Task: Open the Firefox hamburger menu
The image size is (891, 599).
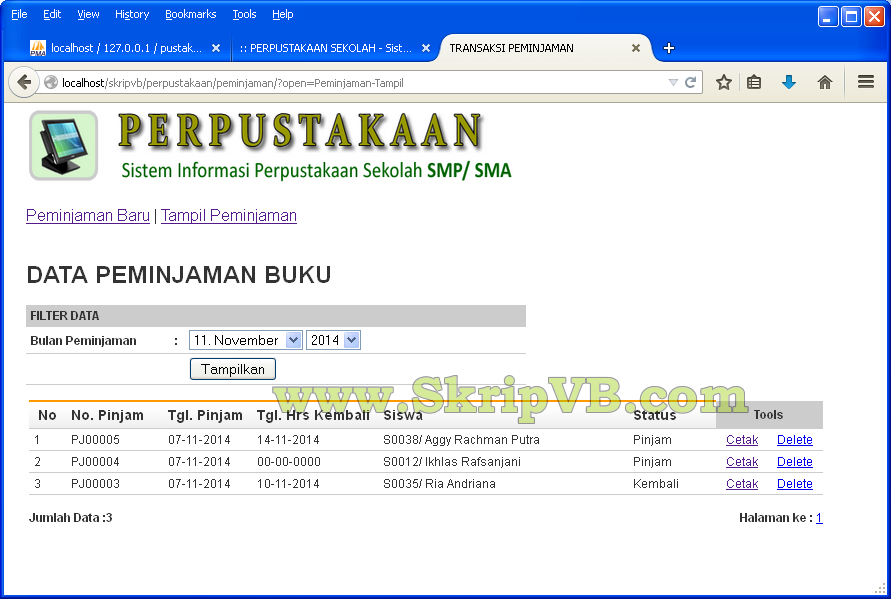Action: 865,82
